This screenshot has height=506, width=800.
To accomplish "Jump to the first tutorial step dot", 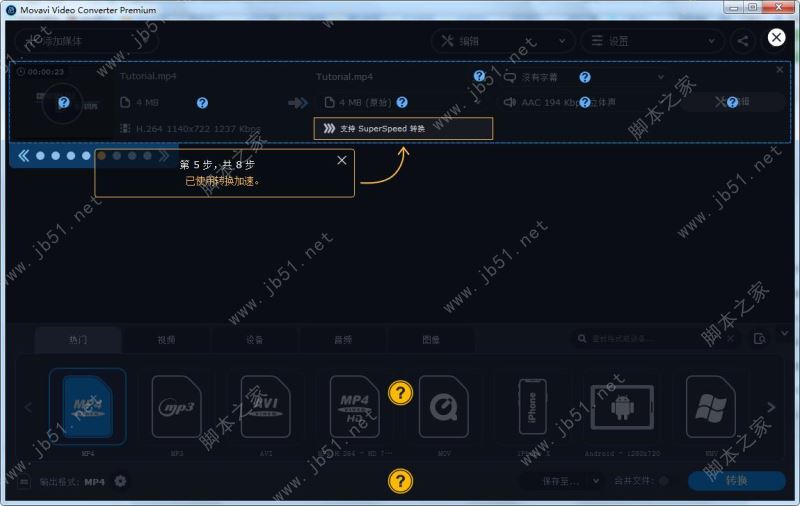I will click(x=40, y=156).
